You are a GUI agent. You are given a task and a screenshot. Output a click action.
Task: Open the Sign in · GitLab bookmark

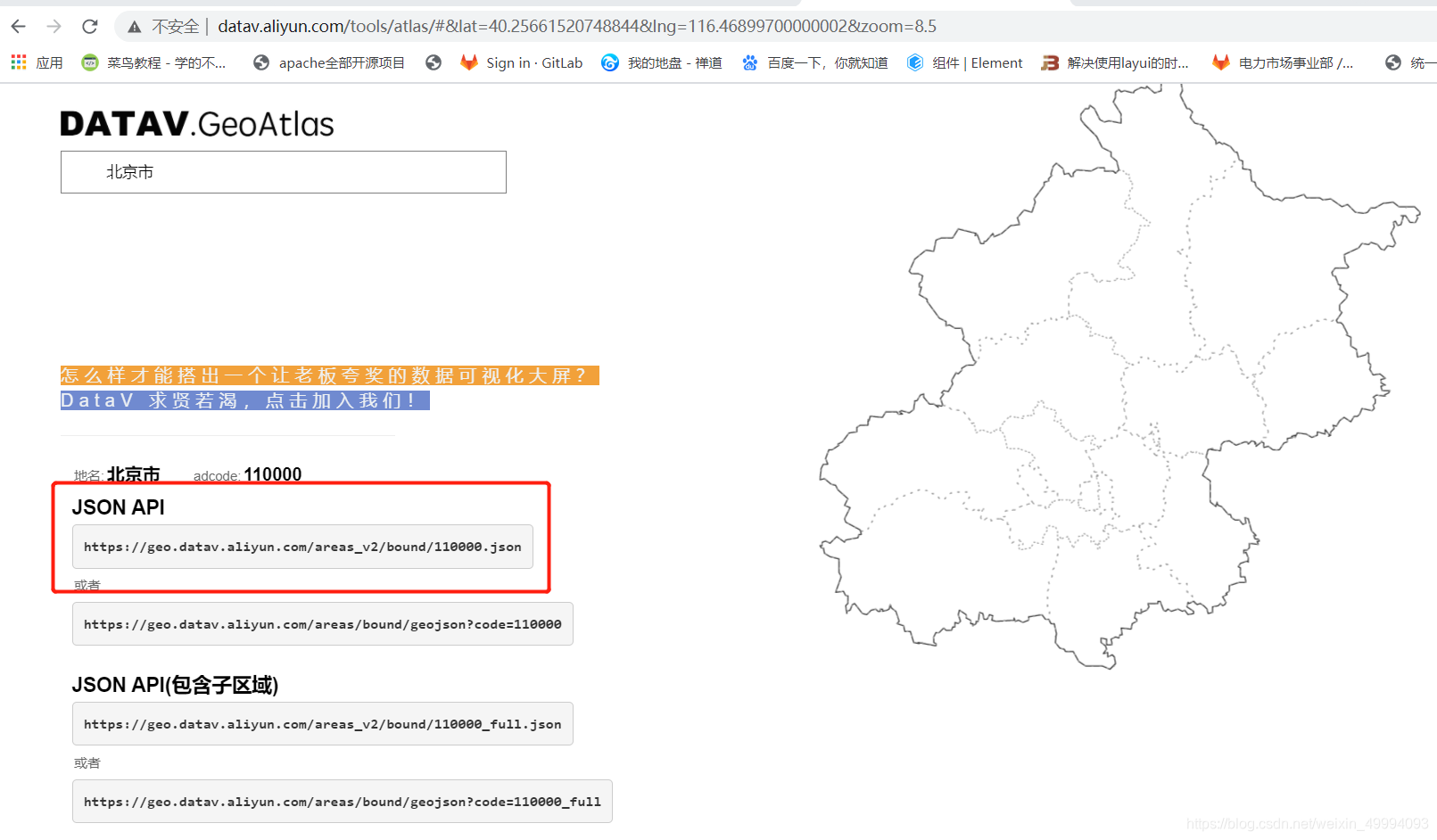521,62
